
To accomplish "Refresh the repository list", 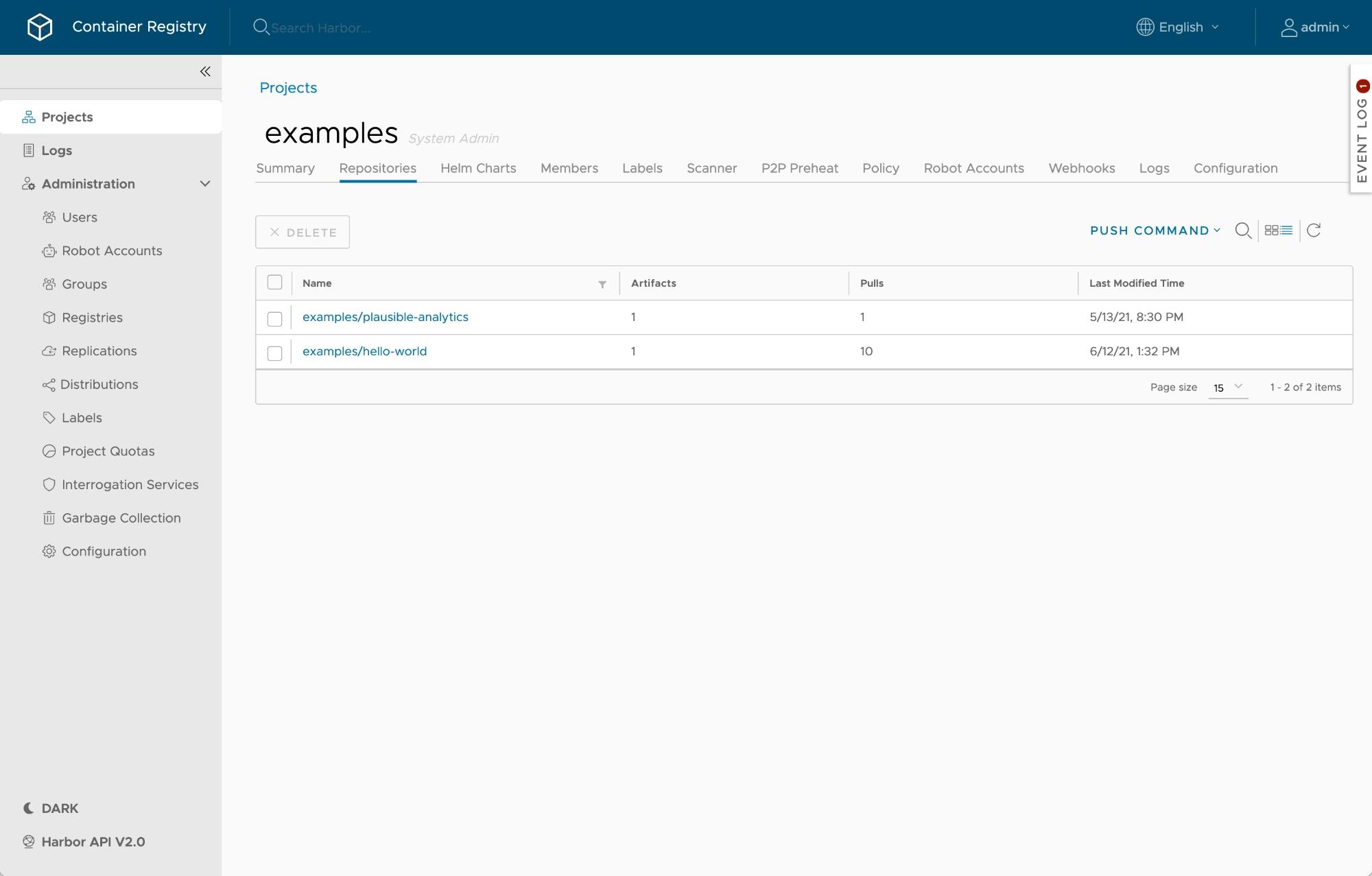I will coord(1314,230).
